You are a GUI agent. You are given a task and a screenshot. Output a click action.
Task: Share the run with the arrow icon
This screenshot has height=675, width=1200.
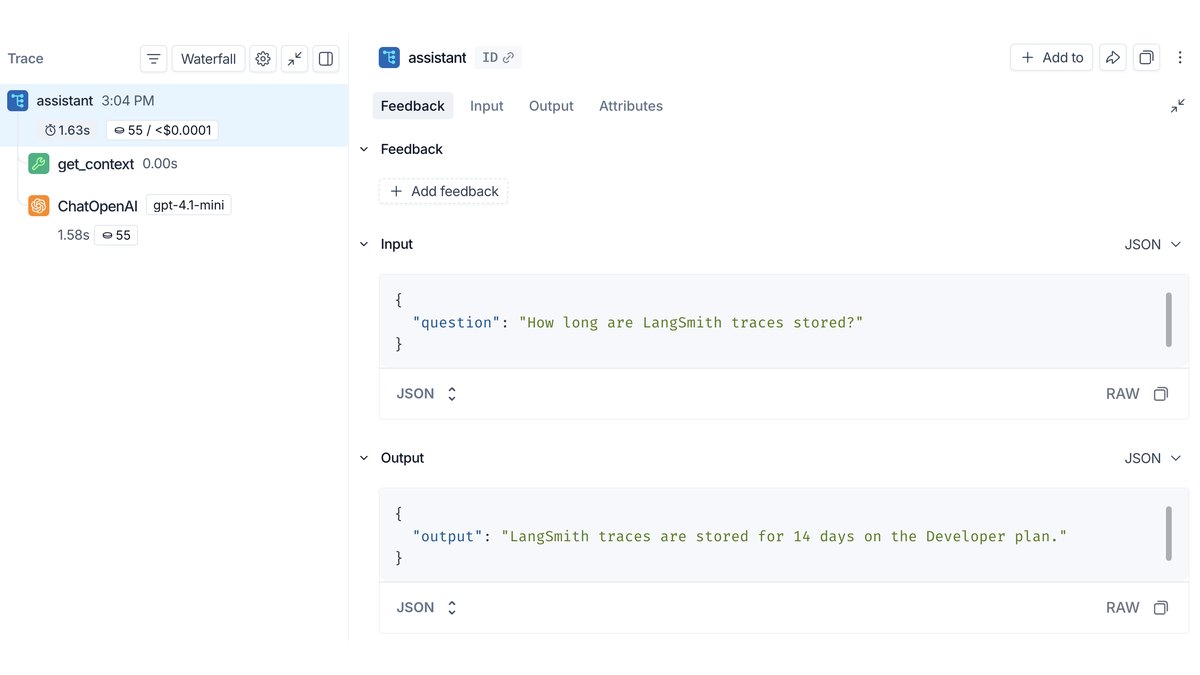[1112, 58]
